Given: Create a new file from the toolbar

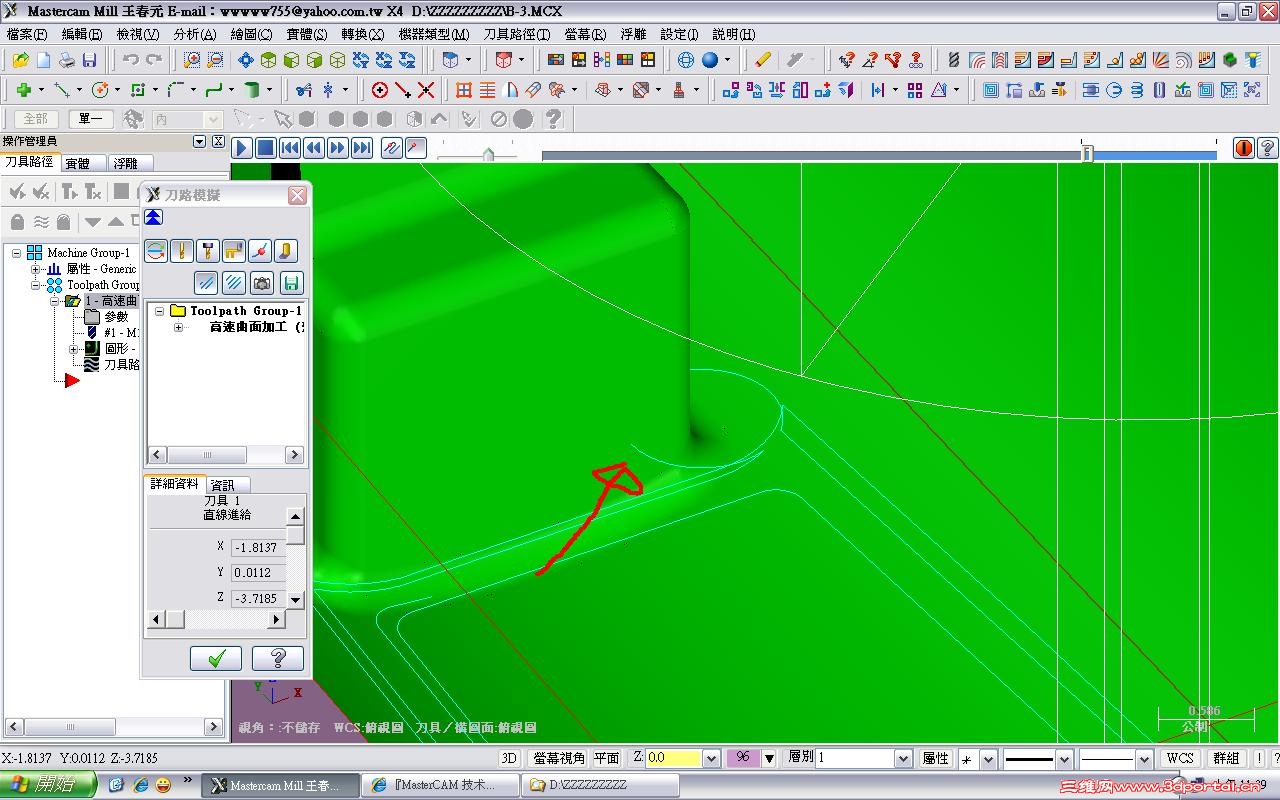Looking at the screenshot, I should pyautogui.click(x=43, y=60).
